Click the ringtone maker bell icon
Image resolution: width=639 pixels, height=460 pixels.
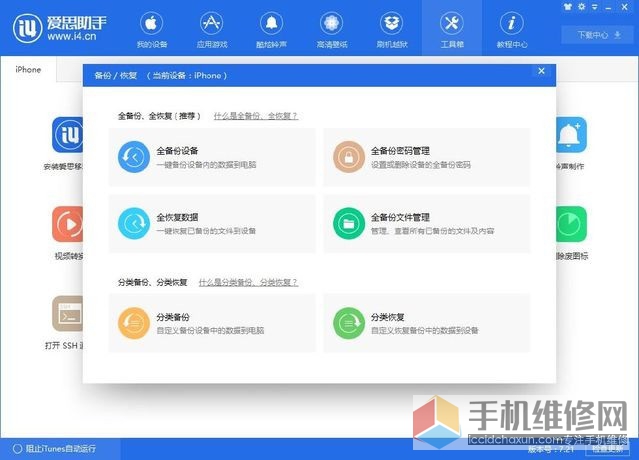[x=571, y=135]
